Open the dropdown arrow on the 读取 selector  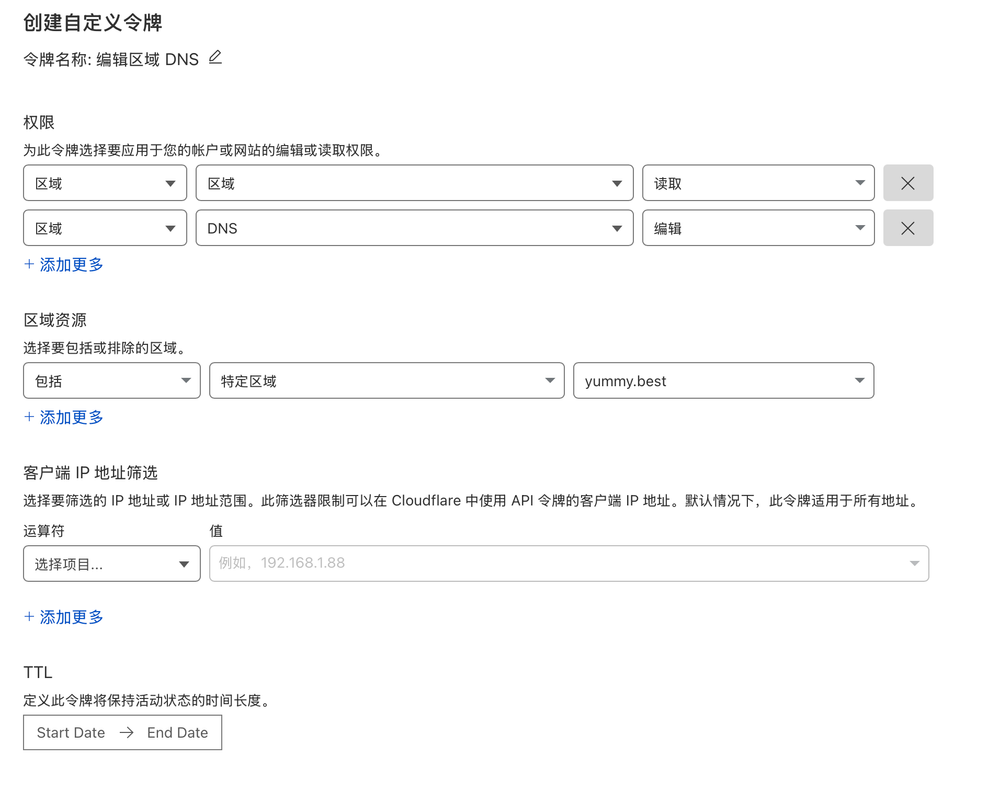[x=860, y=182]
